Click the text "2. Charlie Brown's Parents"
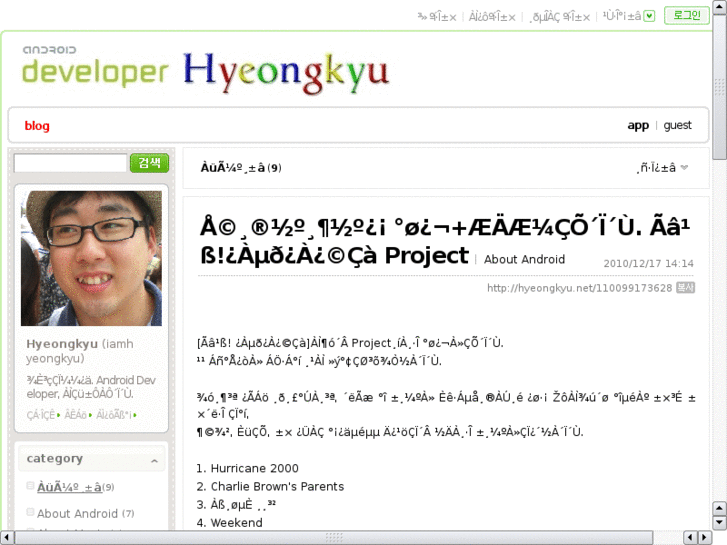Image resolution: width=727 pixels, height=545 pixels. pos(270,487)
